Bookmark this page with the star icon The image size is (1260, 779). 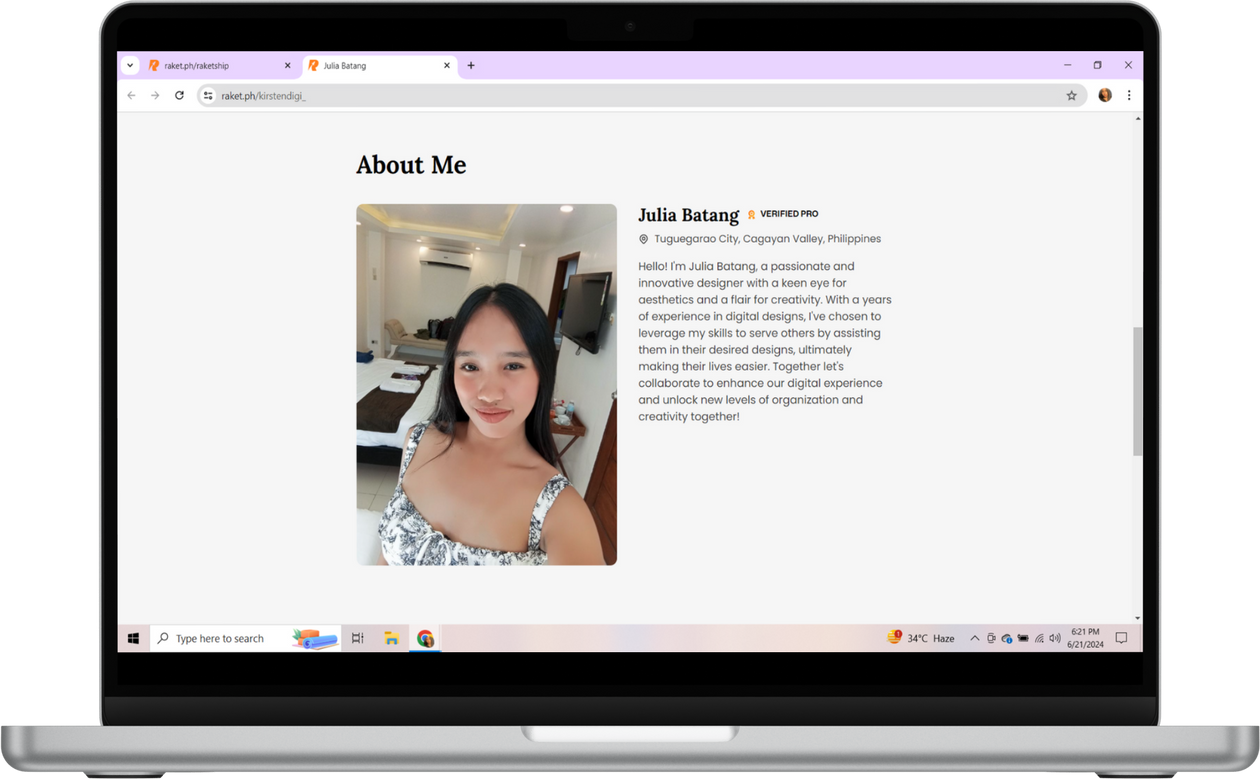[1071, 95]
